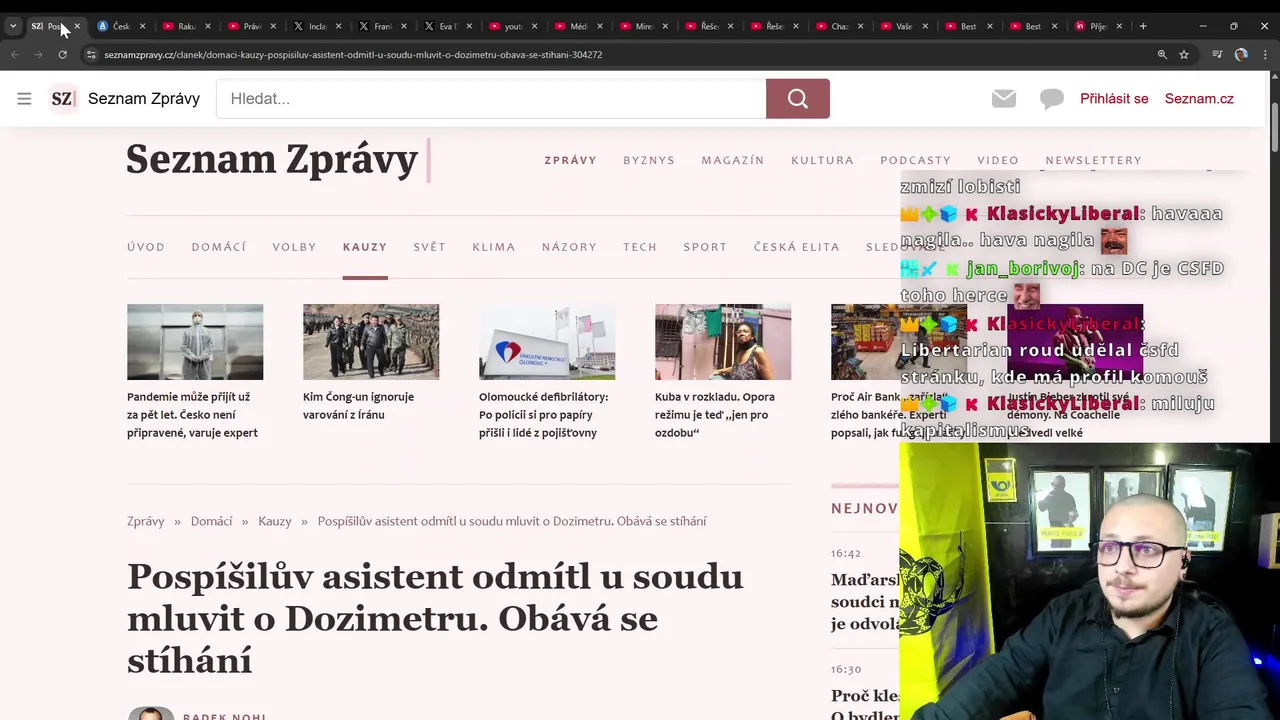The width and height of the screenshot is (1280, 720).
Task: Open a new browser tab with plus
Action: tap(1143, 26)
